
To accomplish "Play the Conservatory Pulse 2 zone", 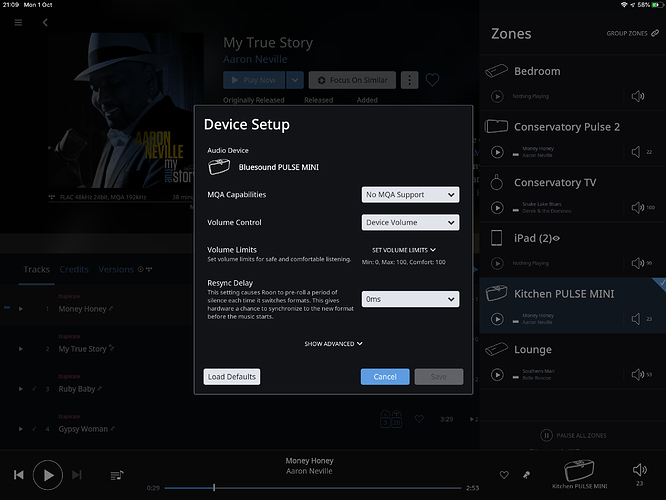I will tap(497, 152).
